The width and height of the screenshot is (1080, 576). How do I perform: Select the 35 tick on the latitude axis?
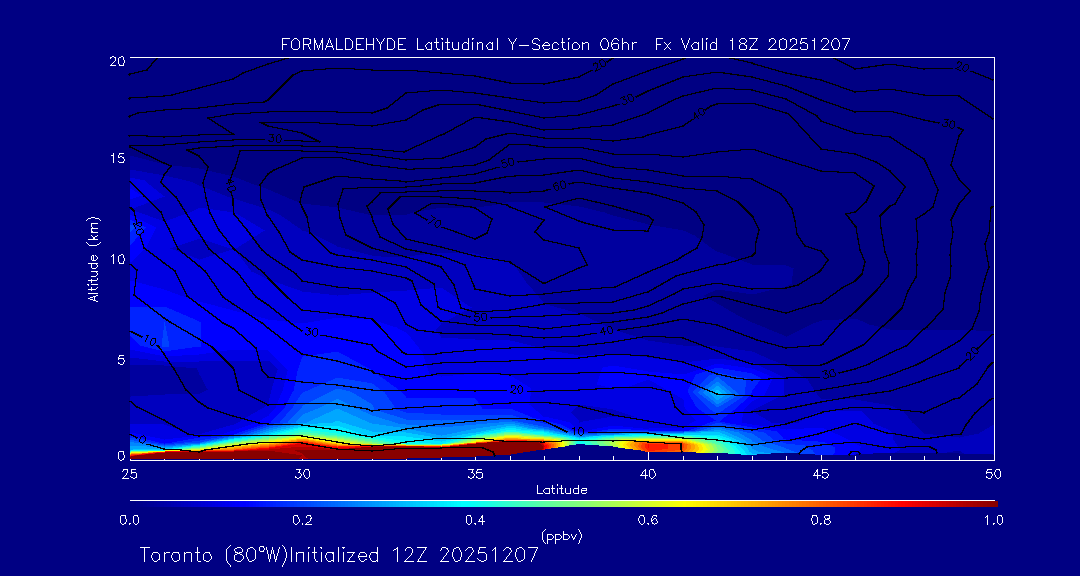[x=475, y=472]
